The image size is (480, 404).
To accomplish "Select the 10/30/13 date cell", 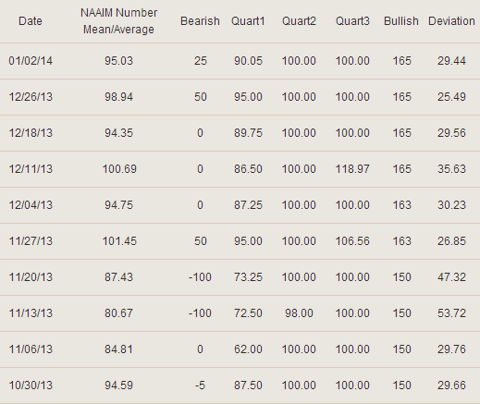I will (31, 385).
